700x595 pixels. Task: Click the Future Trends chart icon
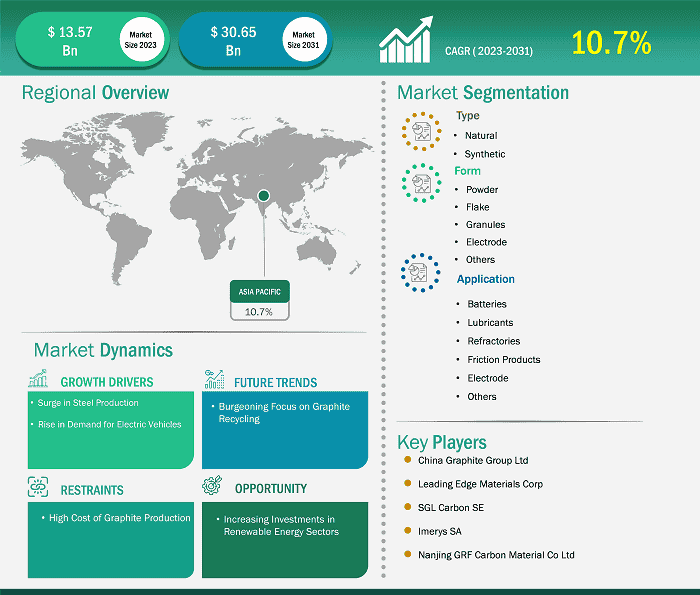click(214, 379)
